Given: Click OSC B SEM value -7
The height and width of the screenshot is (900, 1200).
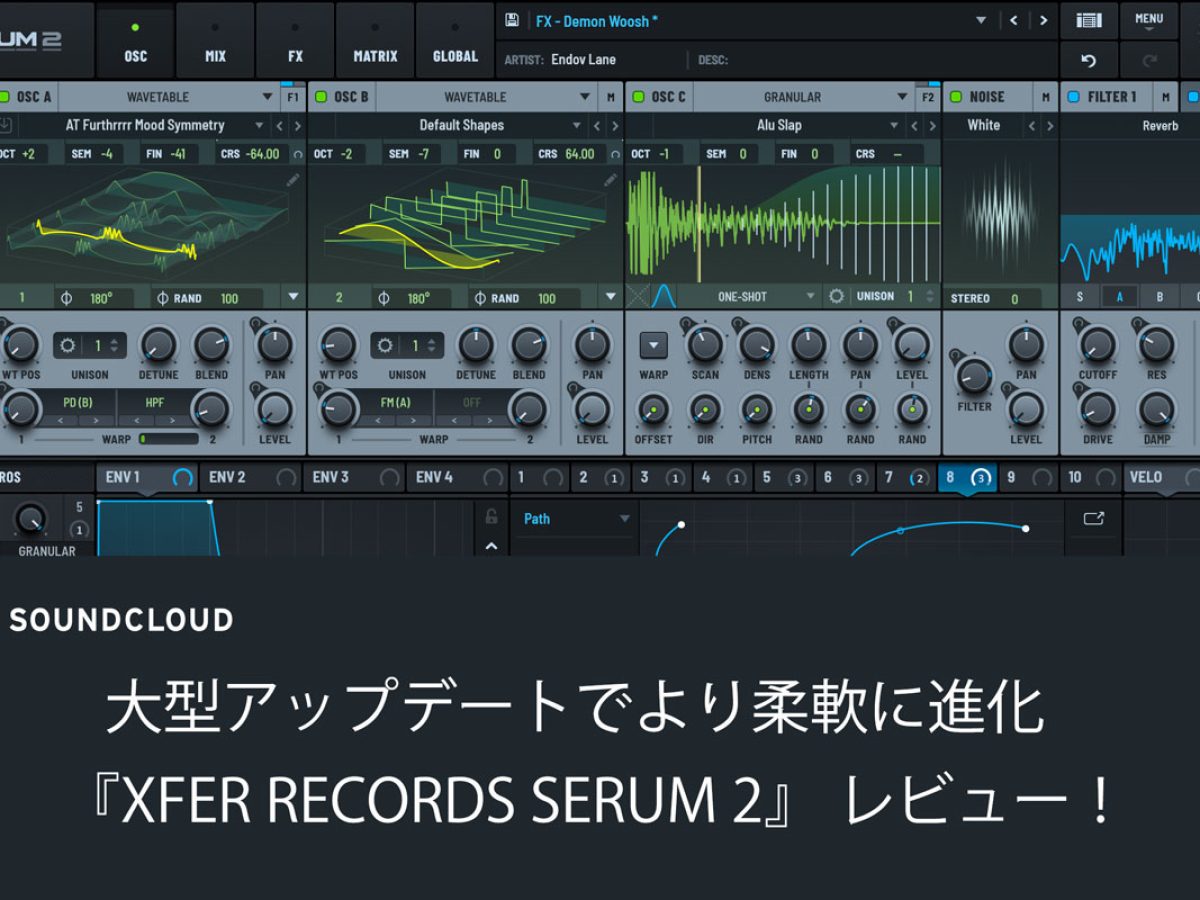Looking at the screenshot, I should (x=423, y=154).
